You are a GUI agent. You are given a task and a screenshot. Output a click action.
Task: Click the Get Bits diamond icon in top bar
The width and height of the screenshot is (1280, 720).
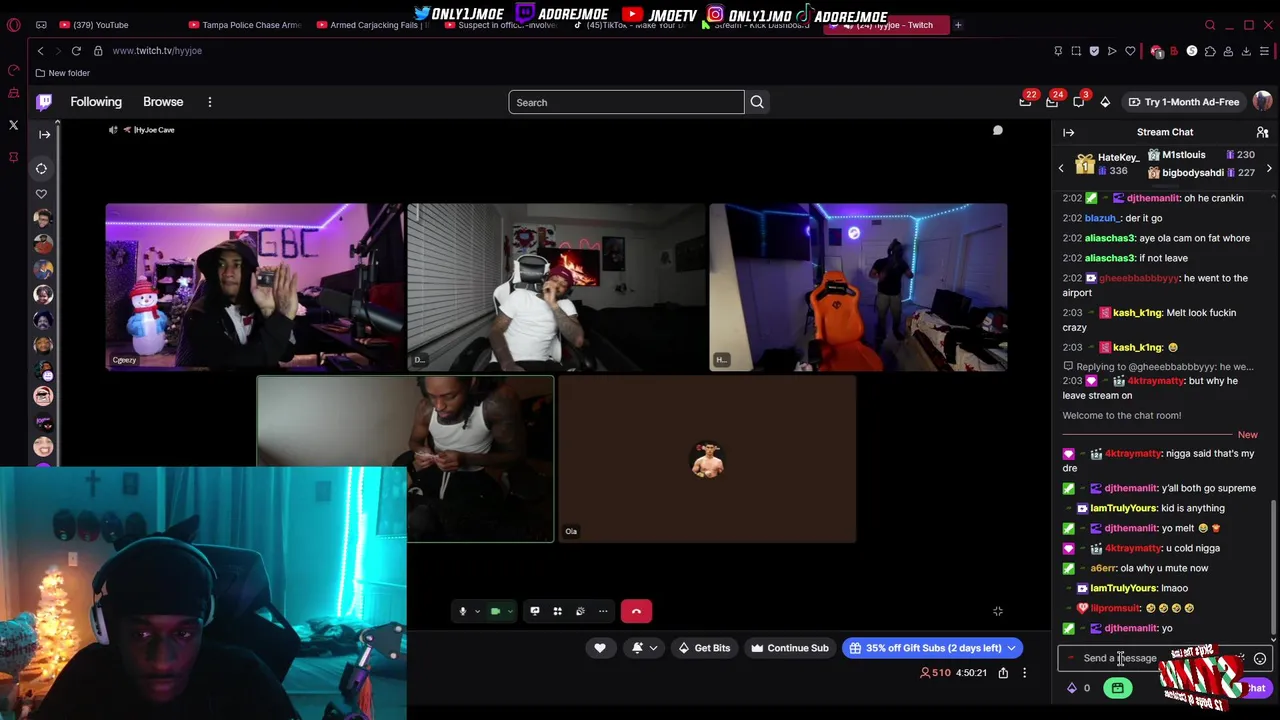point(1105,102)
